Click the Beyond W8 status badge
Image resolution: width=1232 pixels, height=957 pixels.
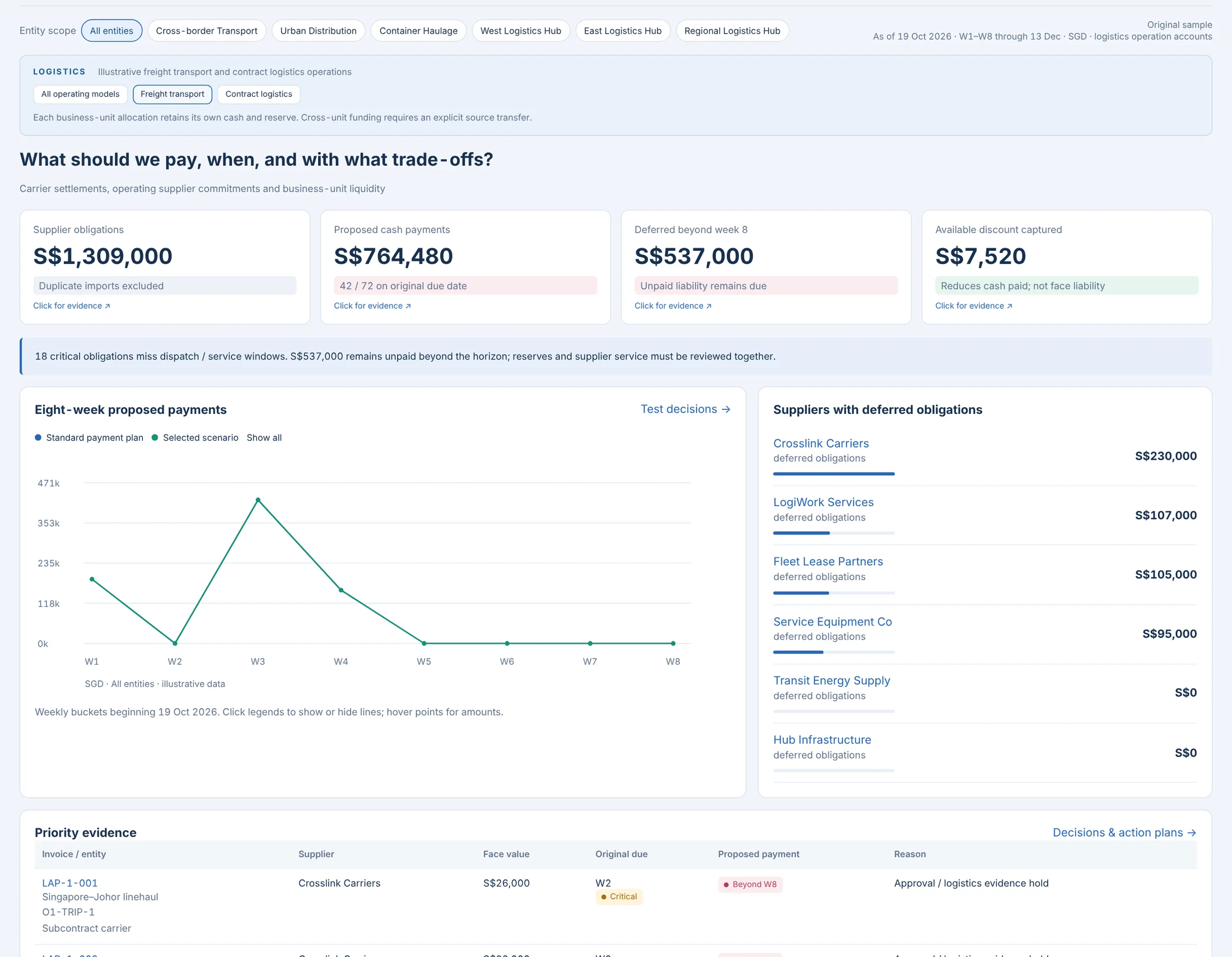click(x=750, y=884)
